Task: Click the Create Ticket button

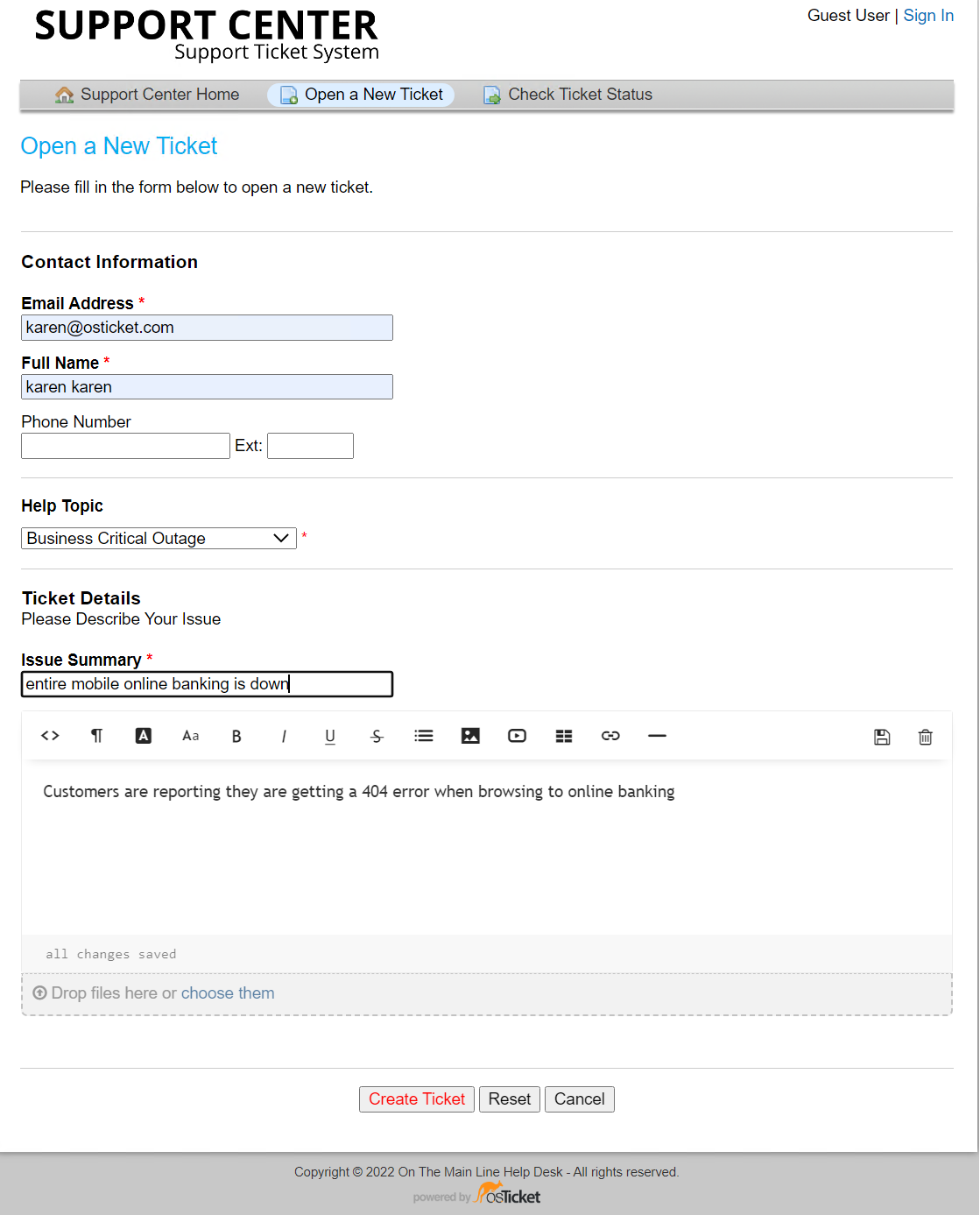Action: click(x=417, y=1099)
